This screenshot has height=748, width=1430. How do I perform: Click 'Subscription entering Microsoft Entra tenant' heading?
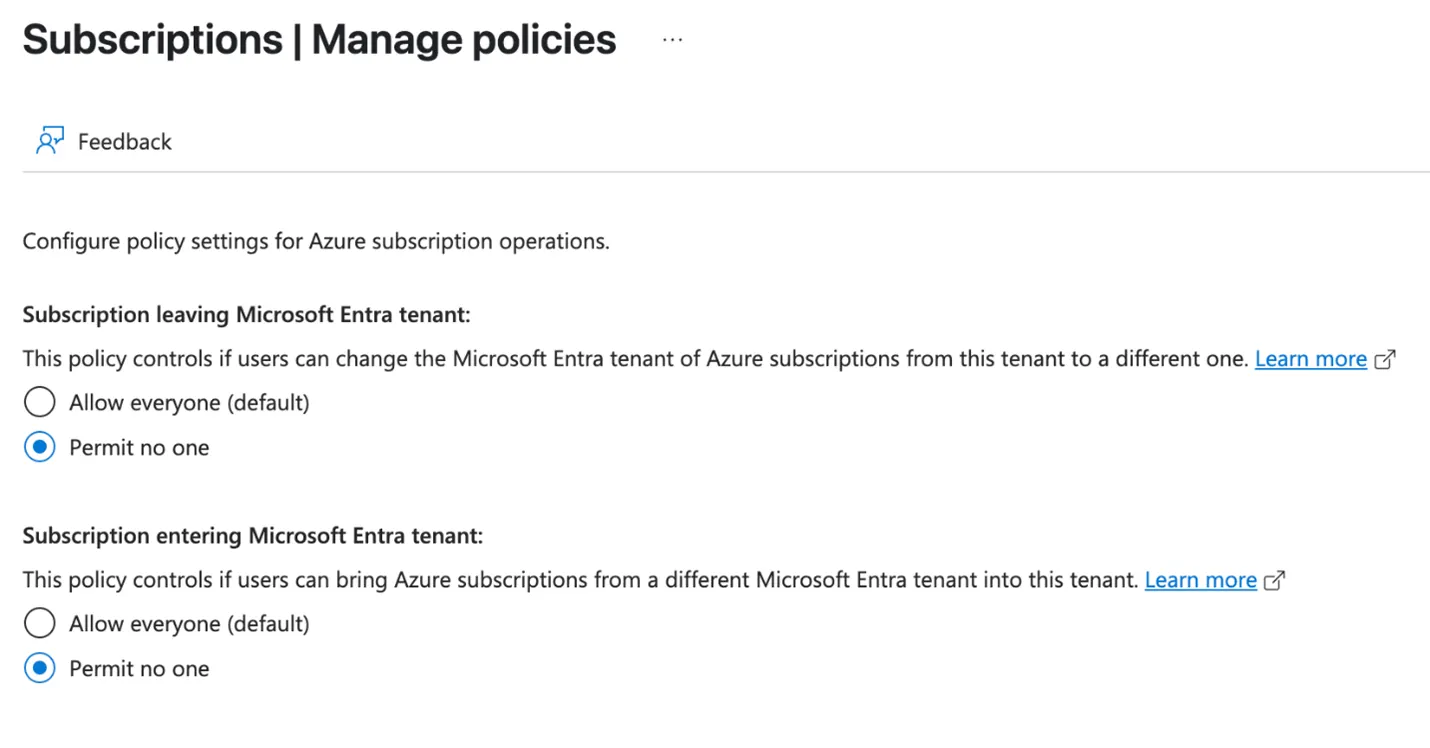point(252,536)
